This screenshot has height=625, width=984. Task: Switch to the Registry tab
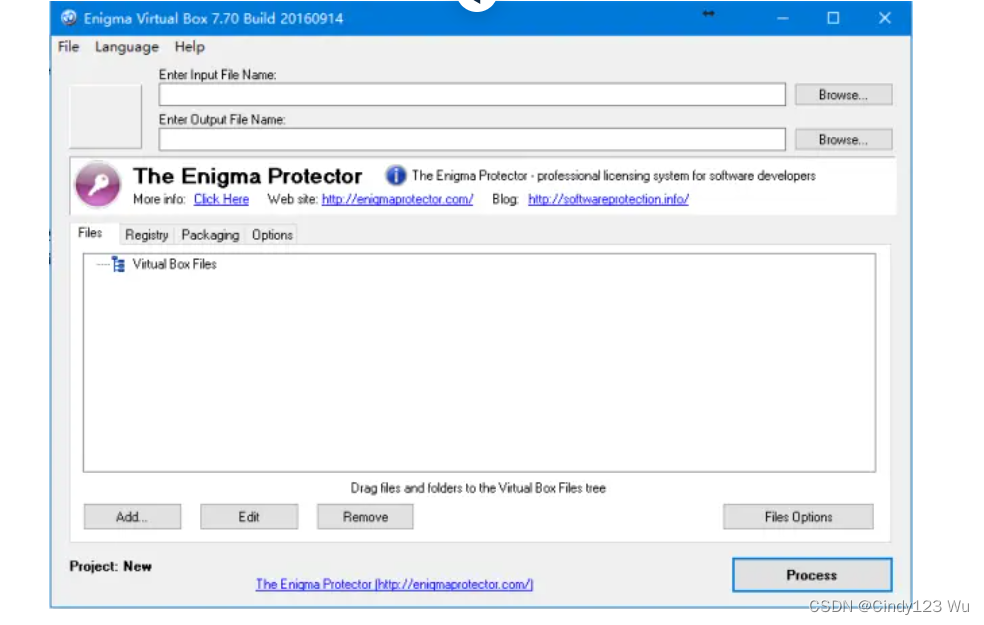146,235
